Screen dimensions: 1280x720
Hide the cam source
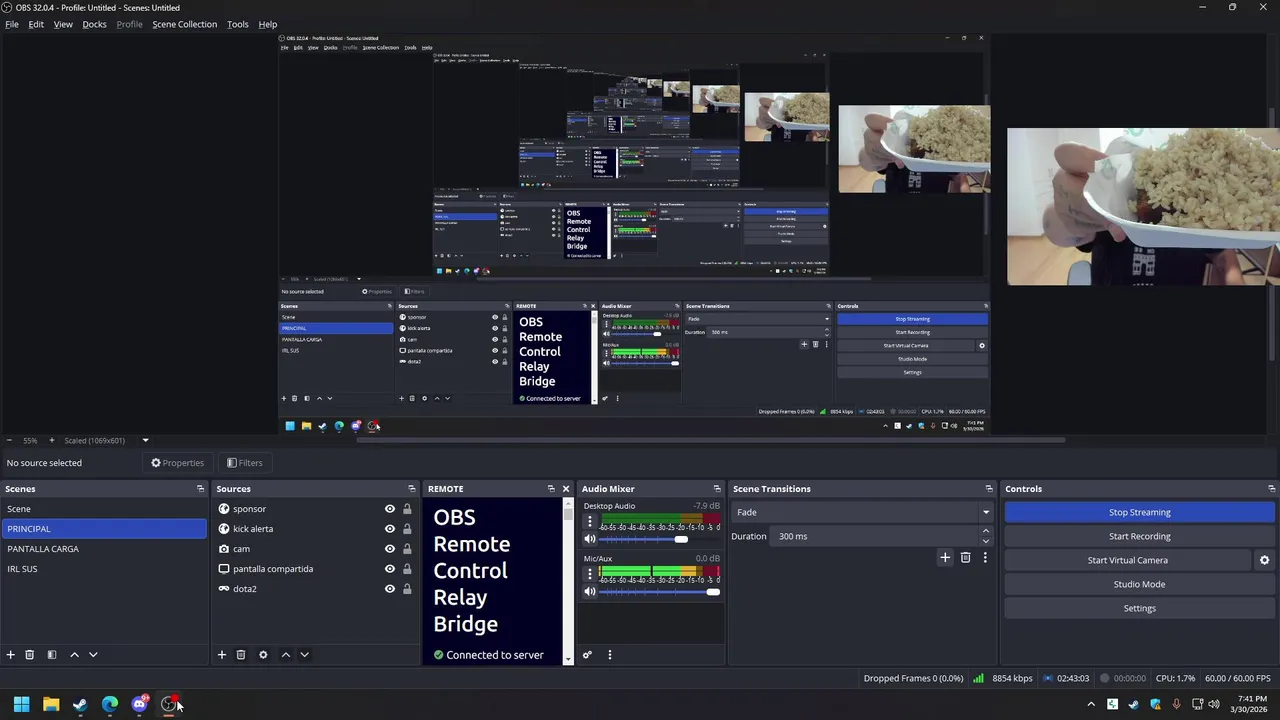[x=390, y=549]
